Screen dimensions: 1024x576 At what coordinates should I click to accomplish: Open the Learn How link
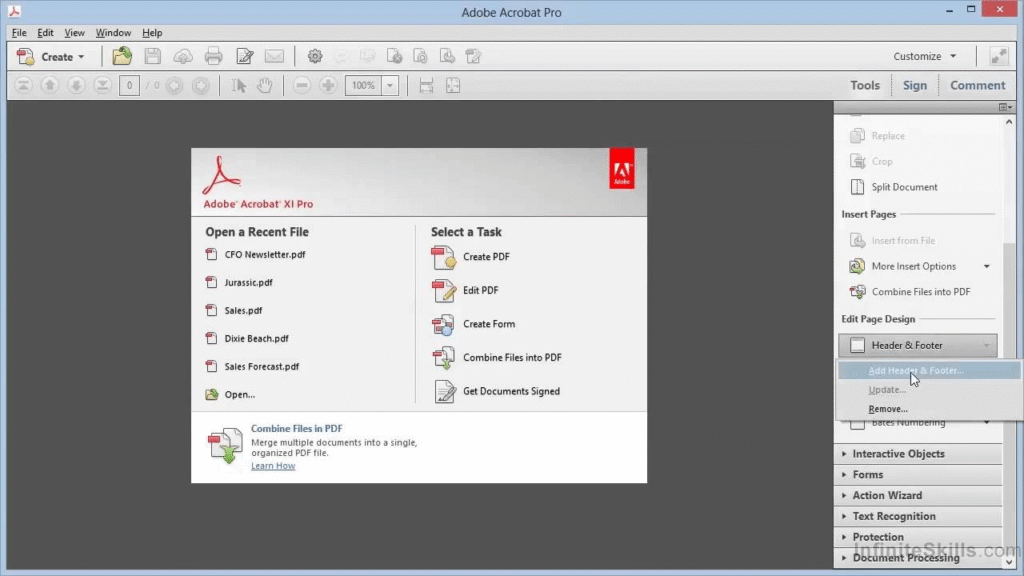click(x=272, y=465)
